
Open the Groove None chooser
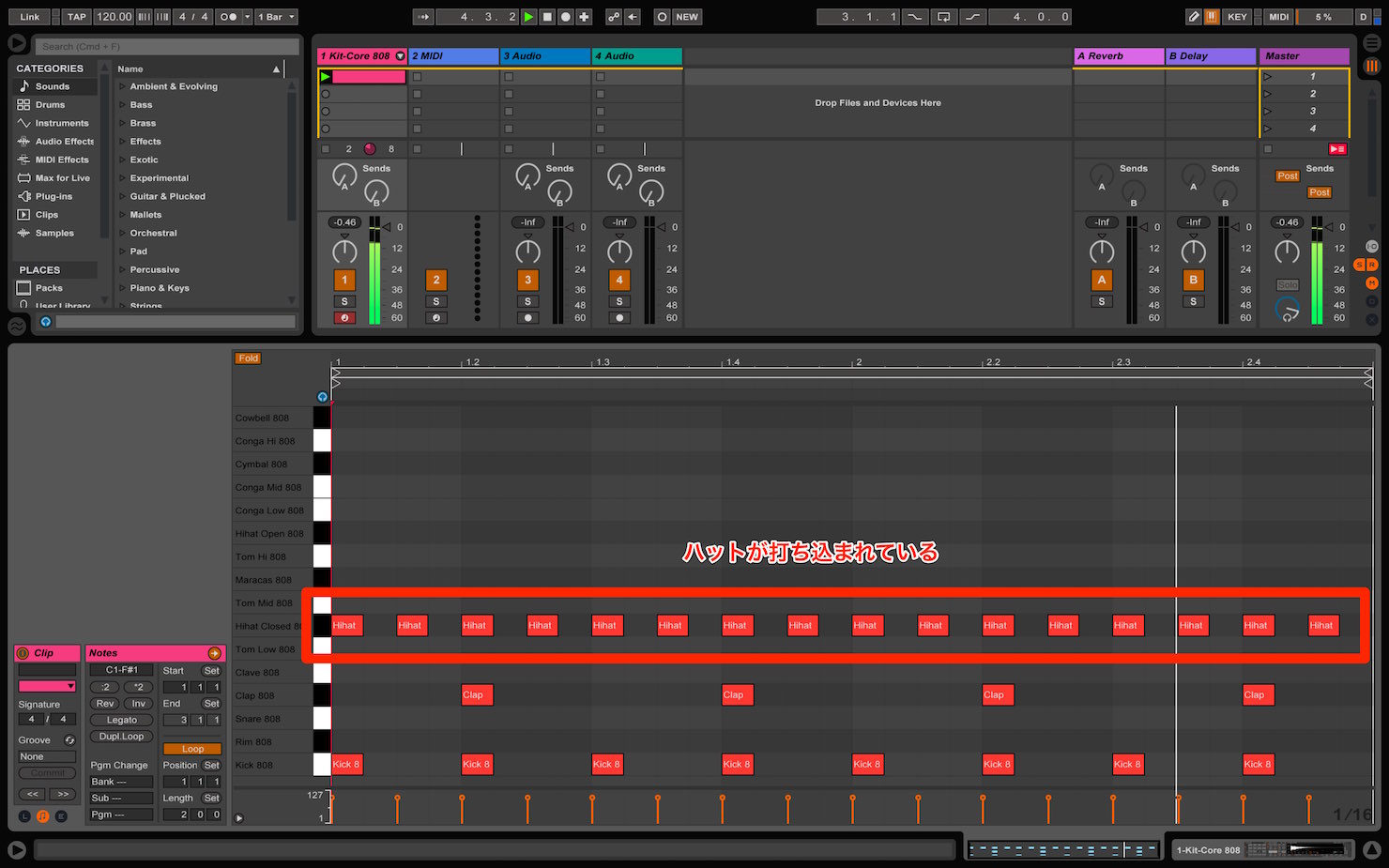47,756
